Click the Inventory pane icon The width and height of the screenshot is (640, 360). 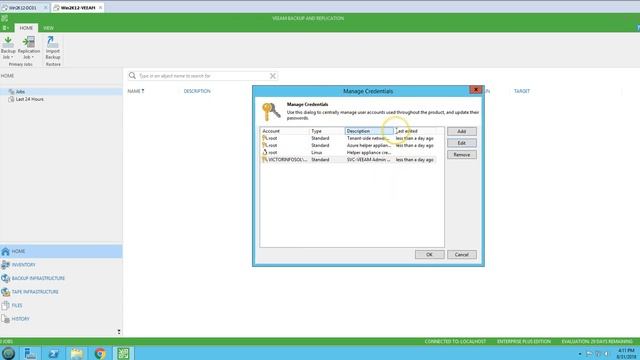5,265
